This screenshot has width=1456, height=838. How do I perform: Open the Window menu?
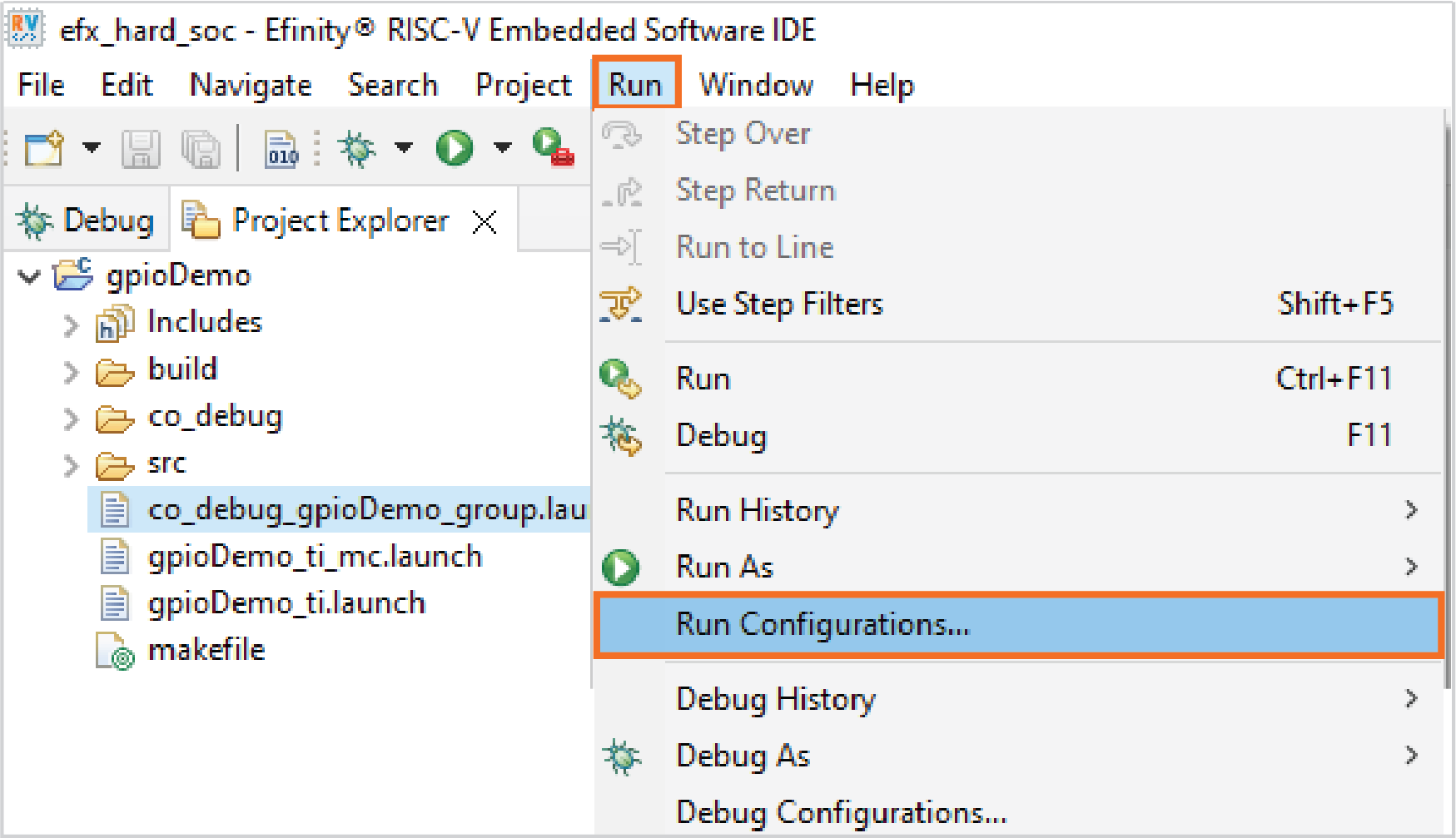(756, 85)
